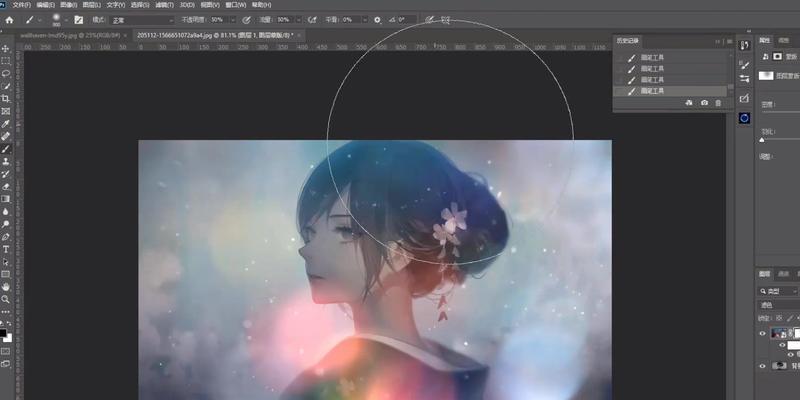Hide the background layer eye icon
This screenshot has height=400, width=800.
(762, 366)
